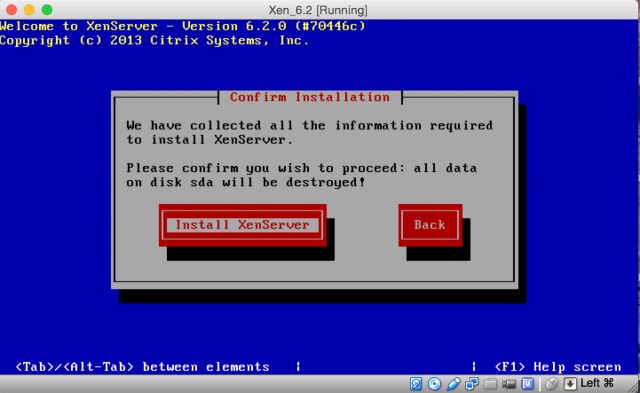Click the mouse integration status icon
Image resolution: width=640 pixels, height=393 pixels.
(x=552, y=384)
